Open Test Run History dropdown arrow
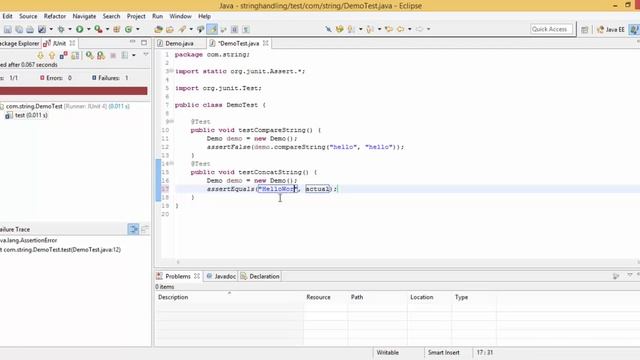The image size is (640, 360). click(x=133, y=56)
